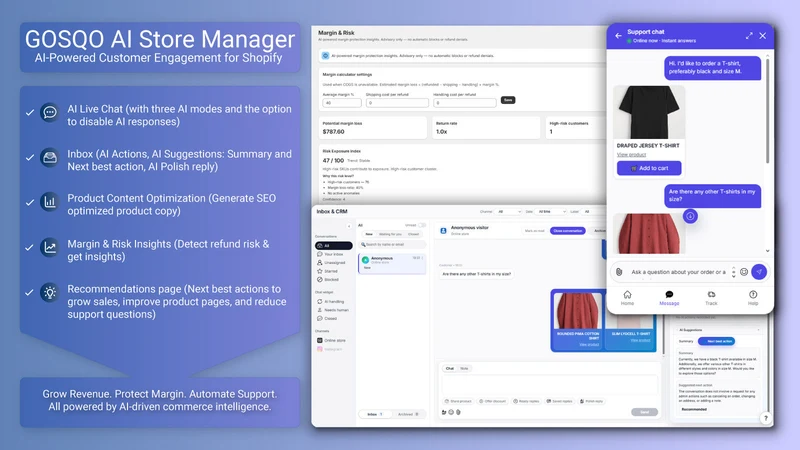
Task: Click the chat question input field
Action: (679, 272)
